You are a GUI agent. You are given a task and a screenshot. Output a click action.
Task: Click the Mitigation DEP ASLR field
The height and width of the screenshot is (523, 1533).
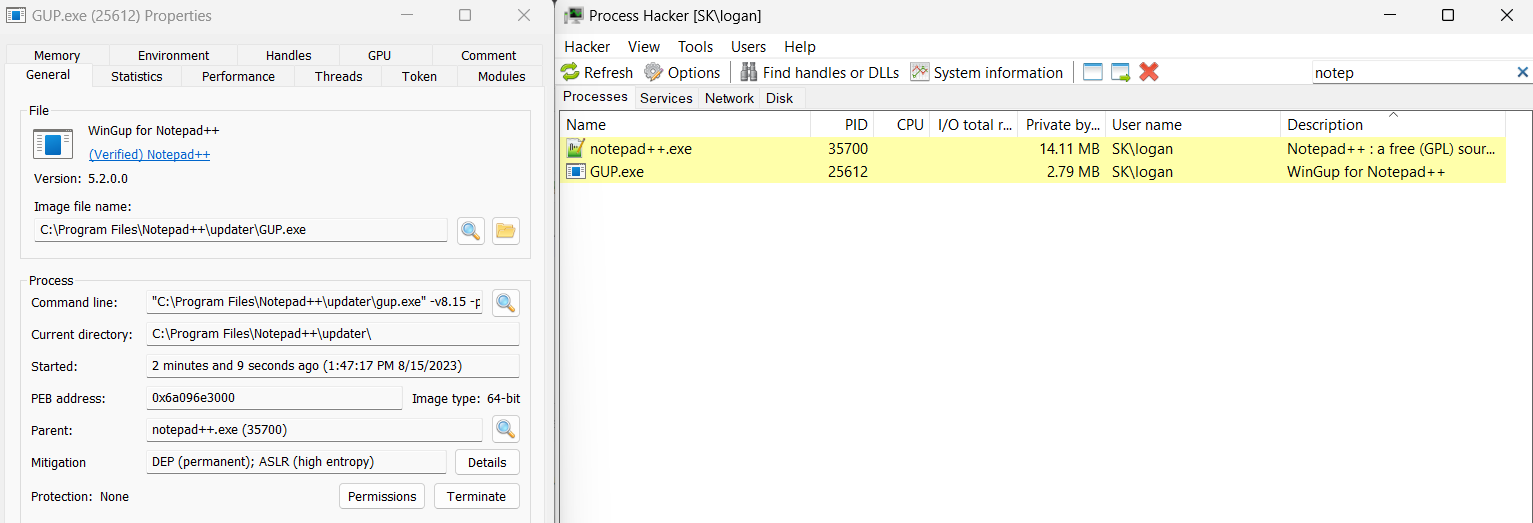[296, 462]
